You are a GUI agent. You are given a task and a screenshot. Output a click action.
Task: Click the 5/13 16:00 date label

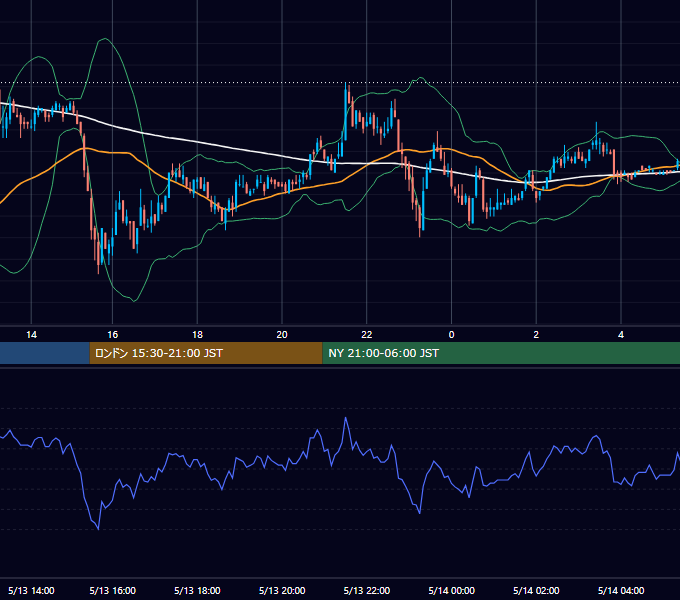point(112,590)
